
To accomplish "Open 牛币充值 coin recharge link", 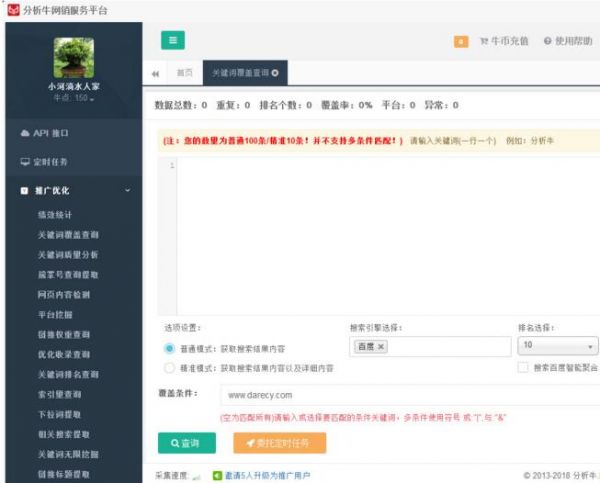I will tap(504, 41).
